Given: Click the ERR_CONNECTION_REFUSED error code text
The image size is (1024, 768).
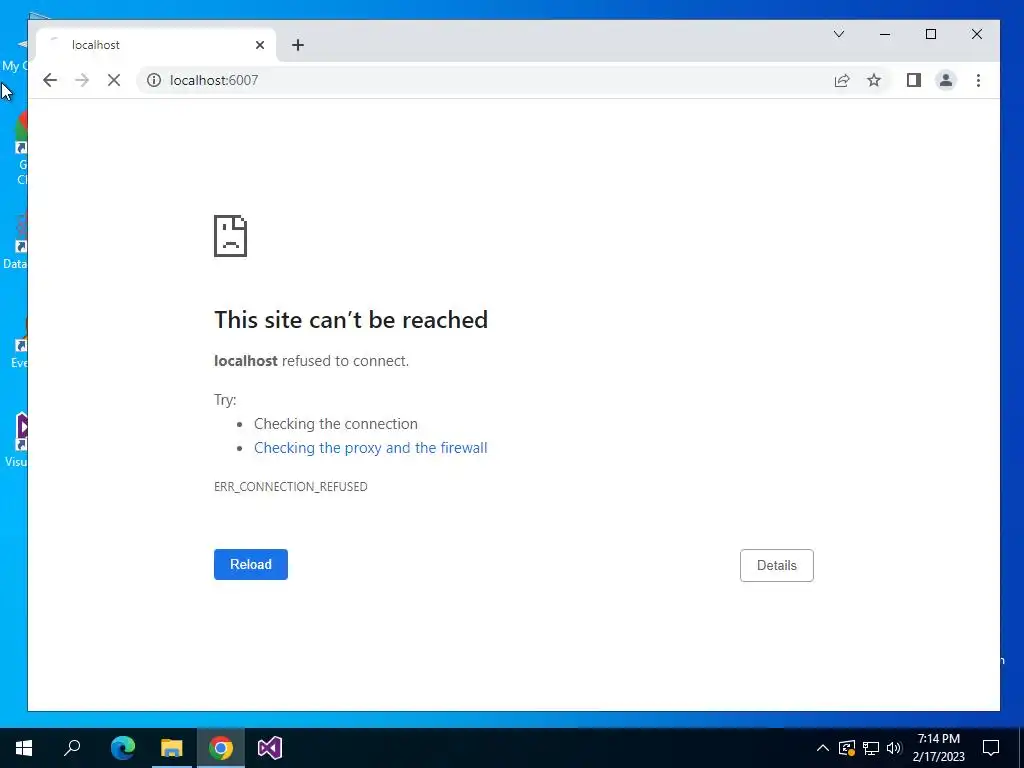Looking at the screenshot, I should (291, 487).
